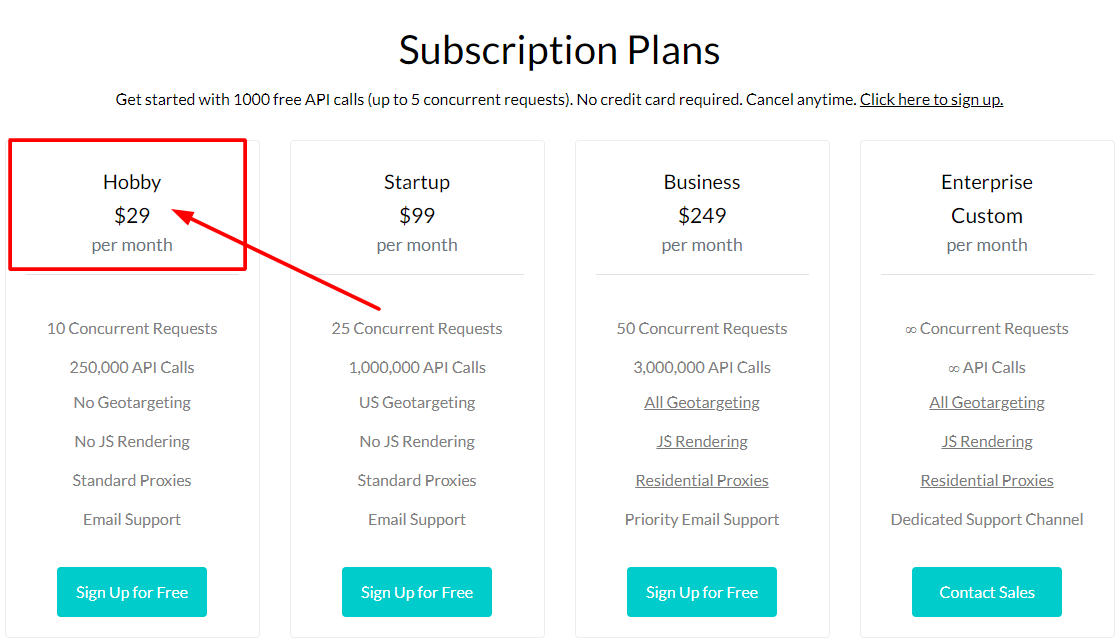This screenshot has width=1118, height=640.
Task: Open 'Residential Proxies' link in the Business column
Action: click(x=701, y=480)
